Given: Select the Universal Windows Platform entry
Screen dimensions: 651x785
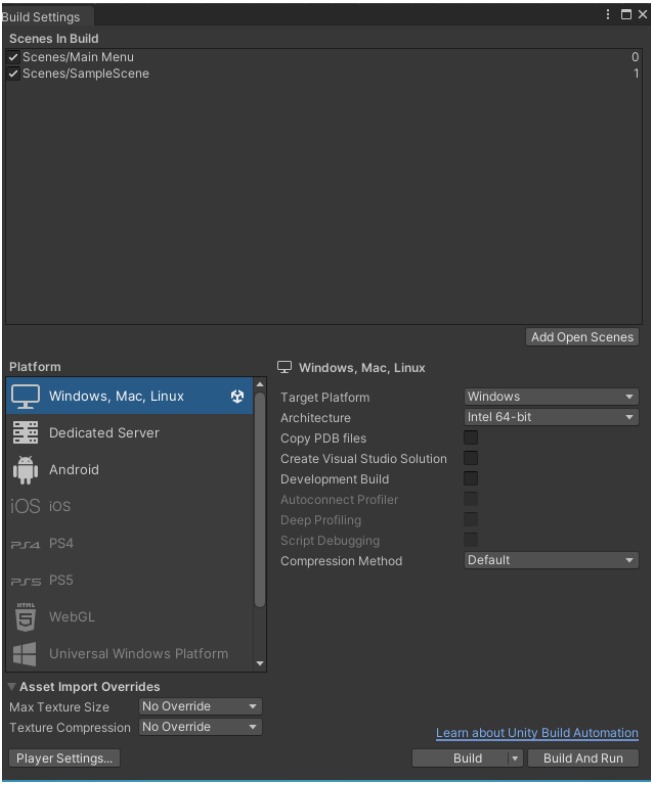Looking at the screenshot, I should pyautogui.click(x=129, y=654).
